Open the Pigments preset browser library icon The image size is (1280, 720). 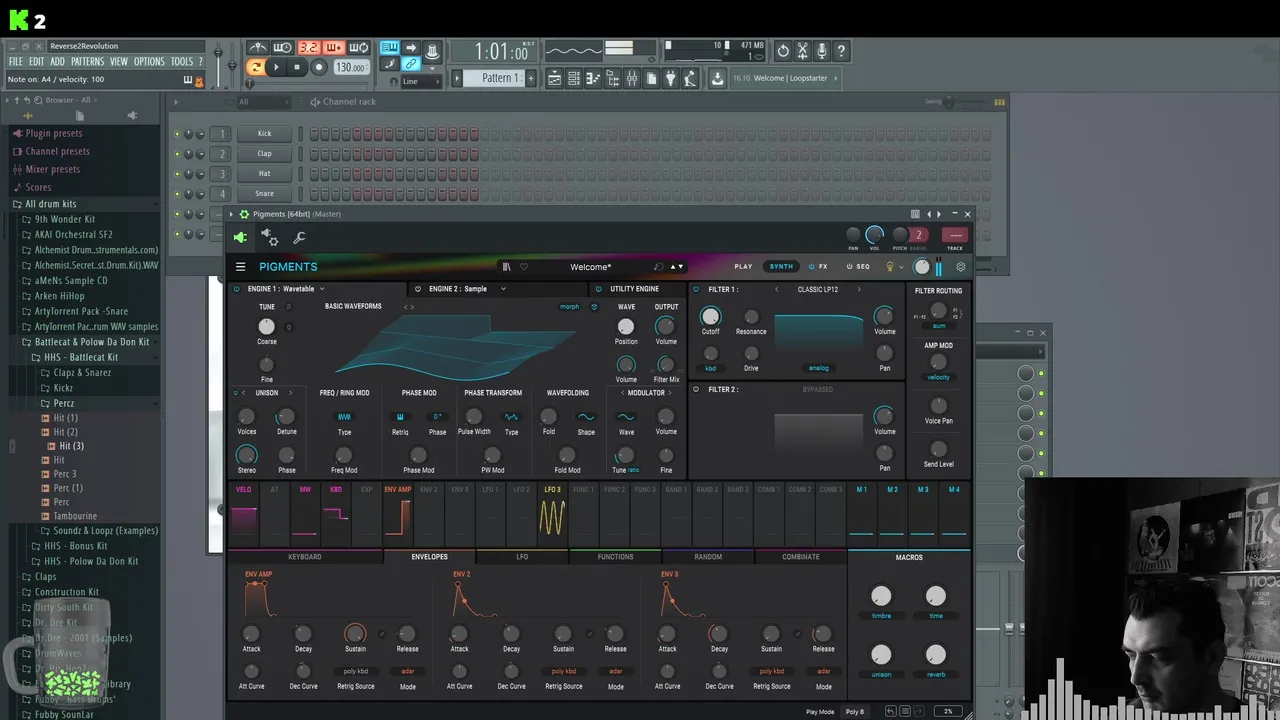click(506, 267)
